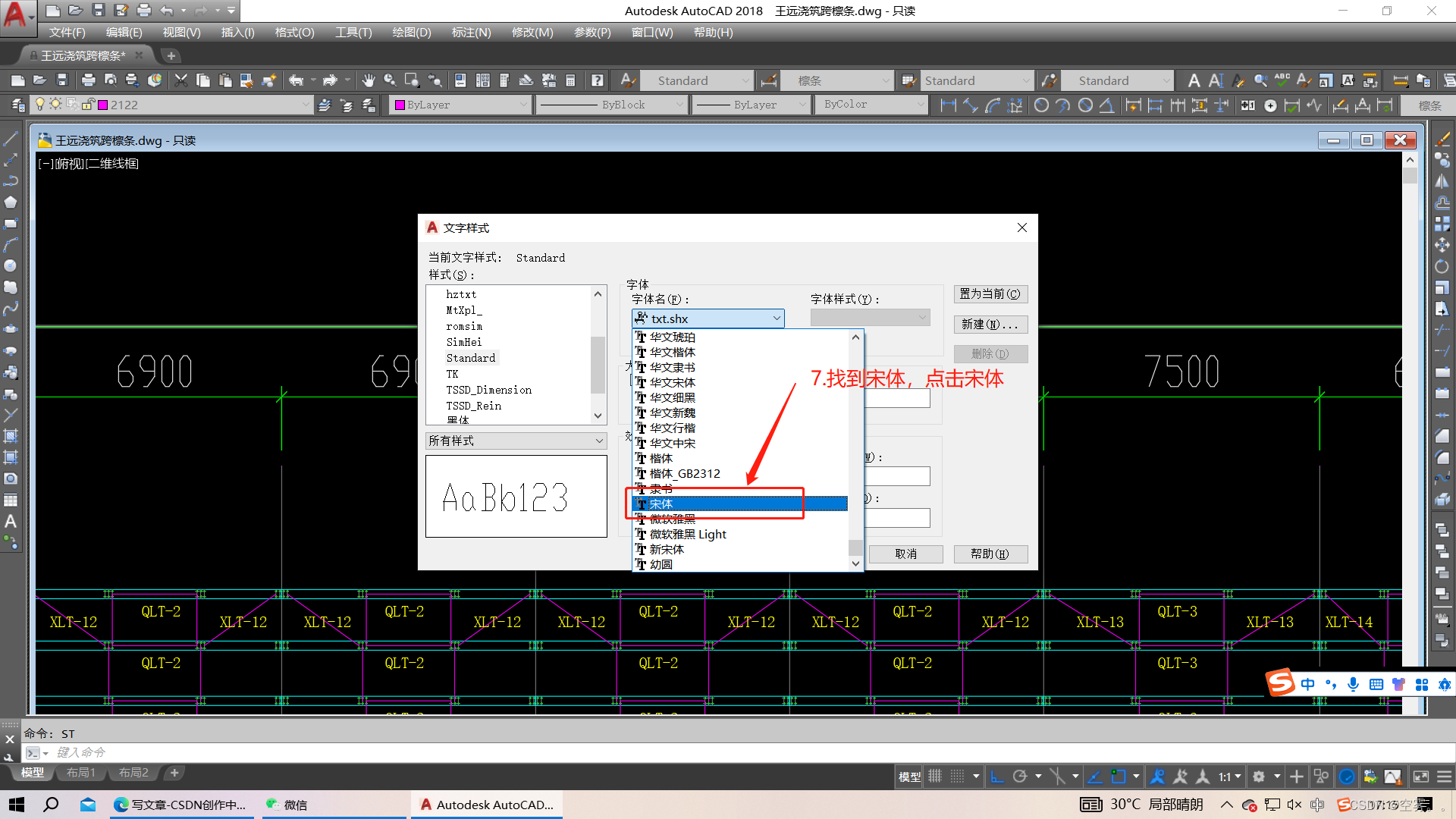Toggle Ortho mode in status bar
The image size is (1456, 819).
[x=997, y=776]
